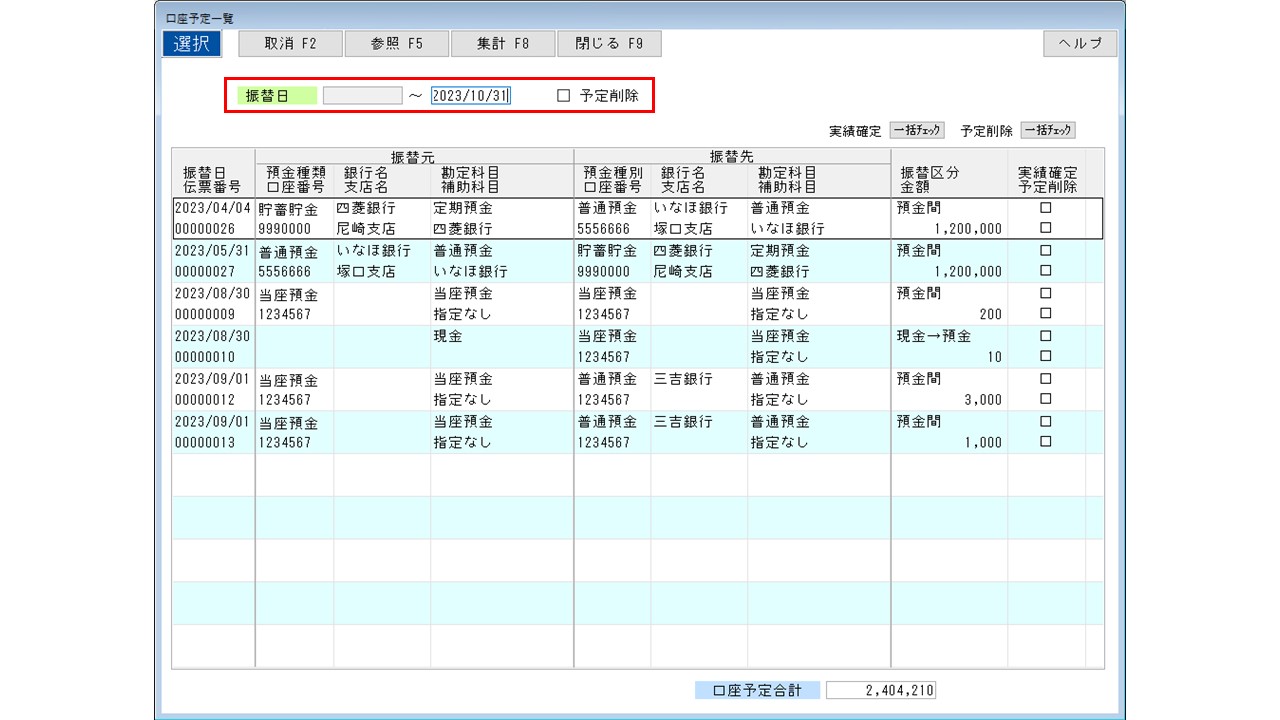The image size is (1280, 720).
Task: Click the 振替区分 金額 column header
Action: [x=930, y=179]
